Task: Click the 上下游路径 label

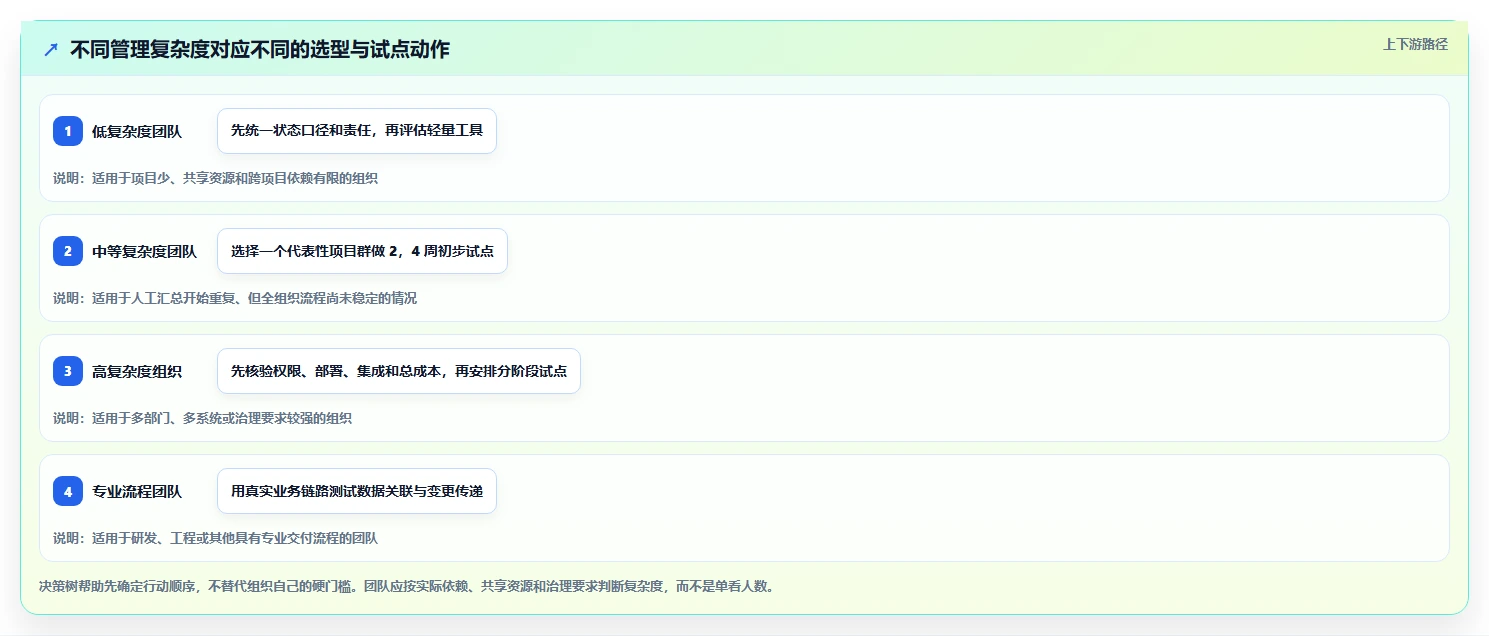Action: (x=1415, y=44)
